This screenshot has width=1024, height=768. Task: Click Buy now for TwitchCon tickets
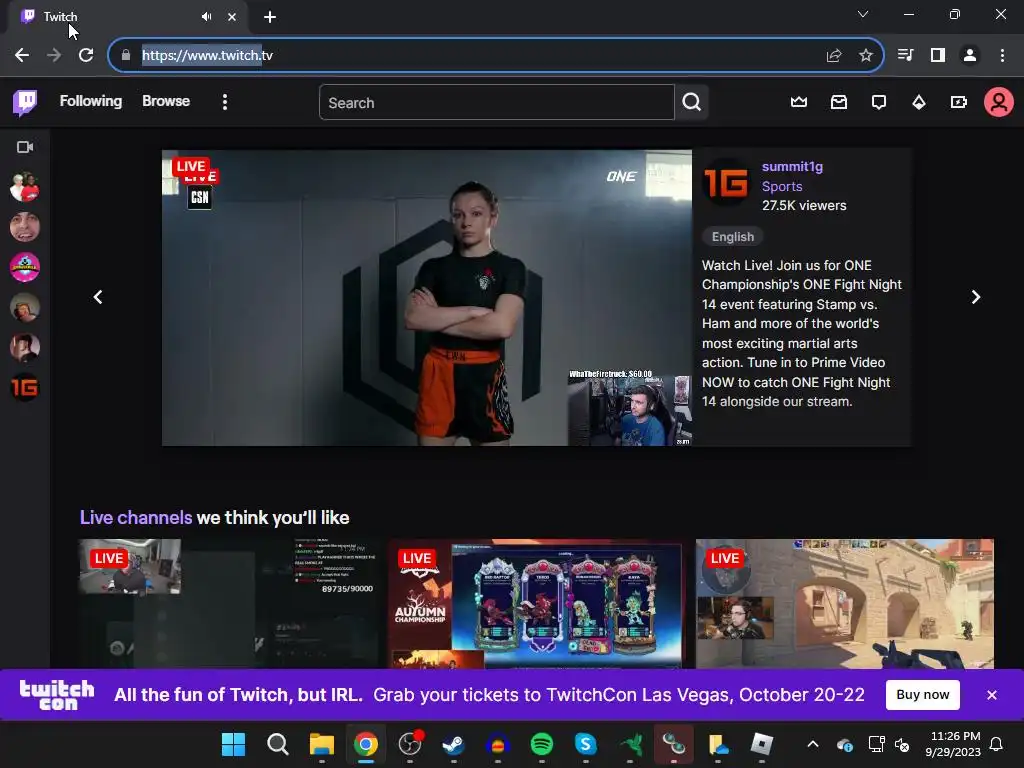922,695
